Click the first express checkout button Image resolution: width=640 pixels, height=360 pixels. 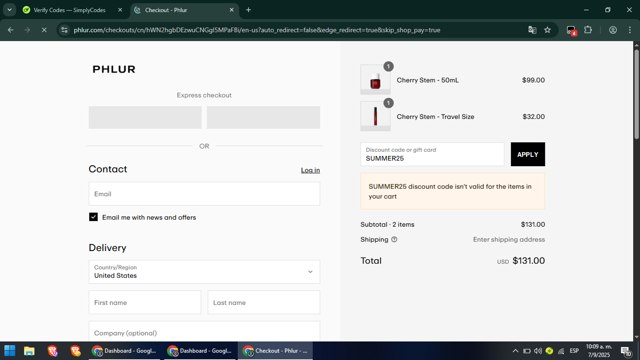tap(145, 118)
